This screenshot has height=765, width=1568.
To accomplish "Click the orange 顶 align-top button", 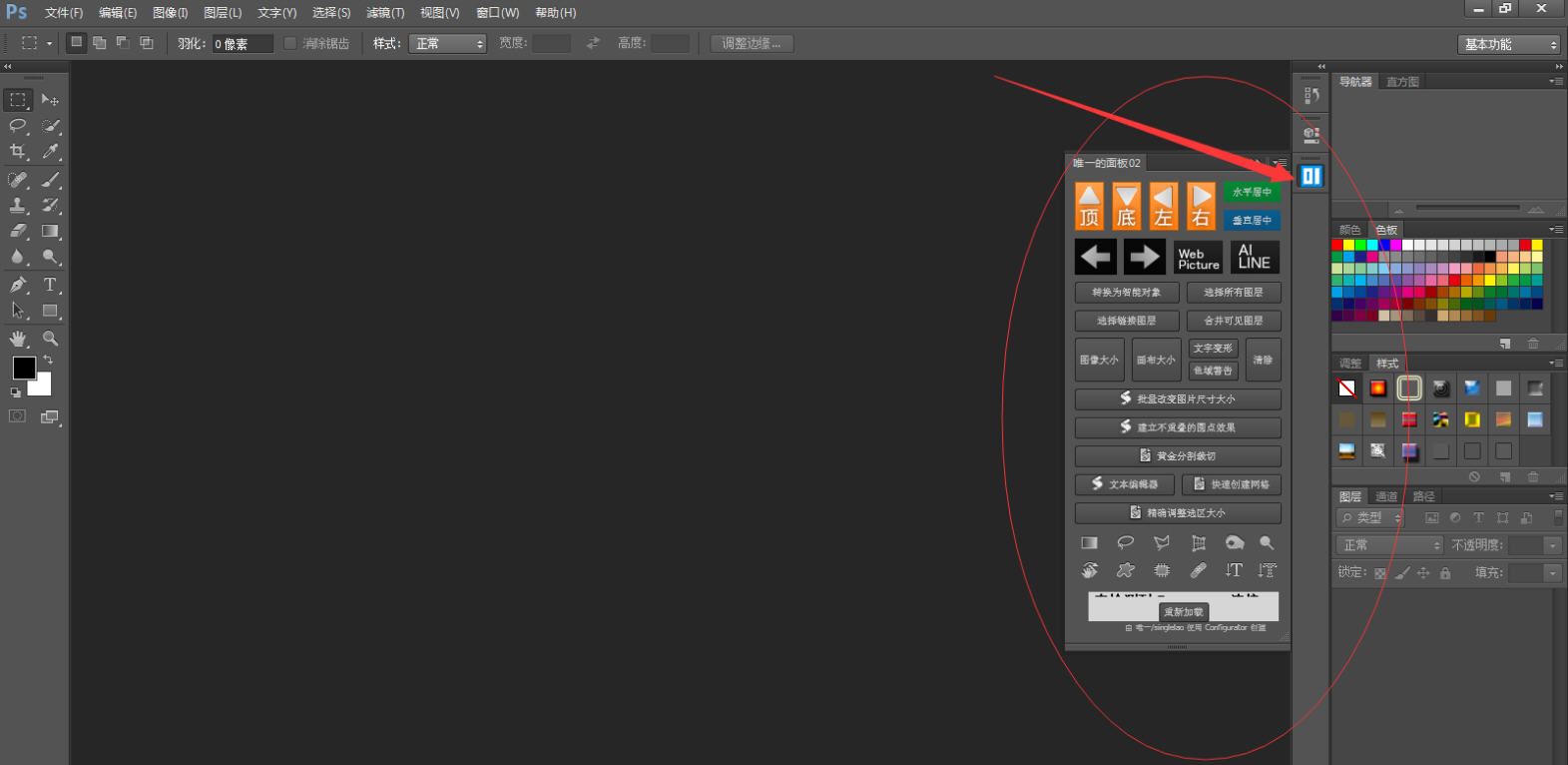I will tap(1089, 206).
